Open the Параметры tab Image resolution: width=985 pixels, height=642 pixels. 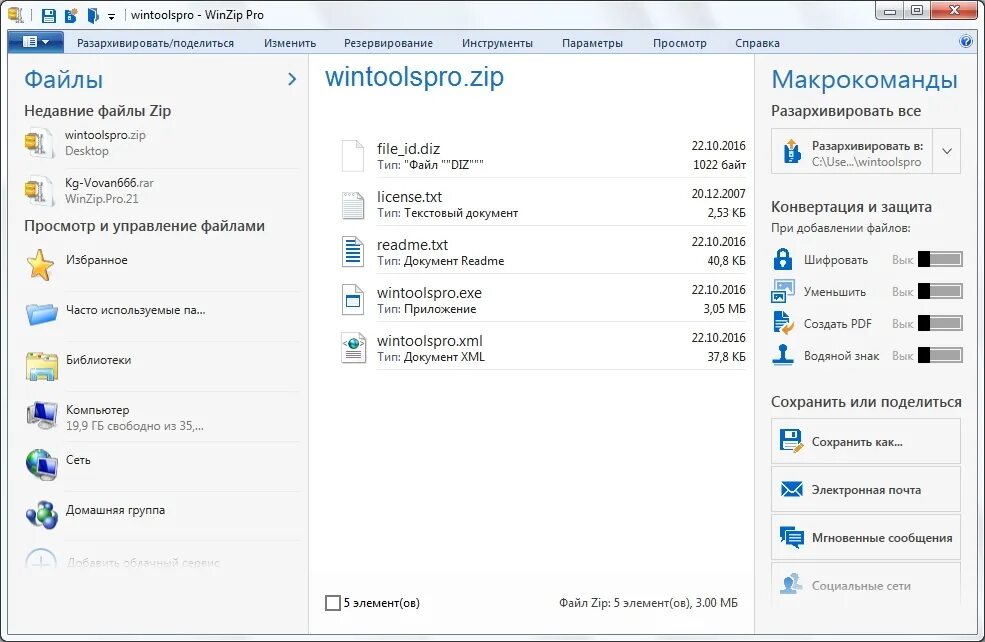592,43
